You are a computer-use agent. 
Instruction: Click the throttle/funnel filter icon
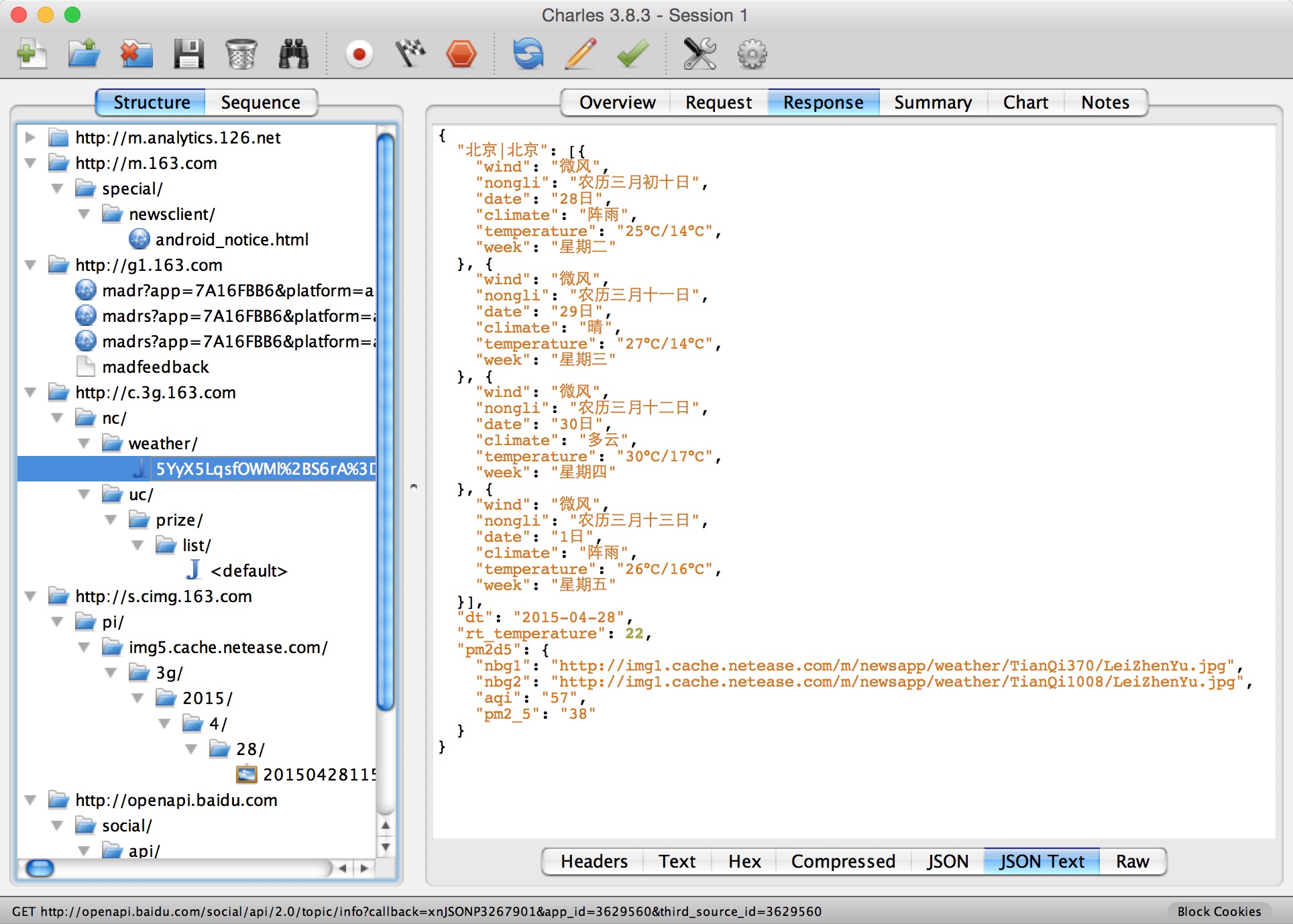tap(408, 55)
